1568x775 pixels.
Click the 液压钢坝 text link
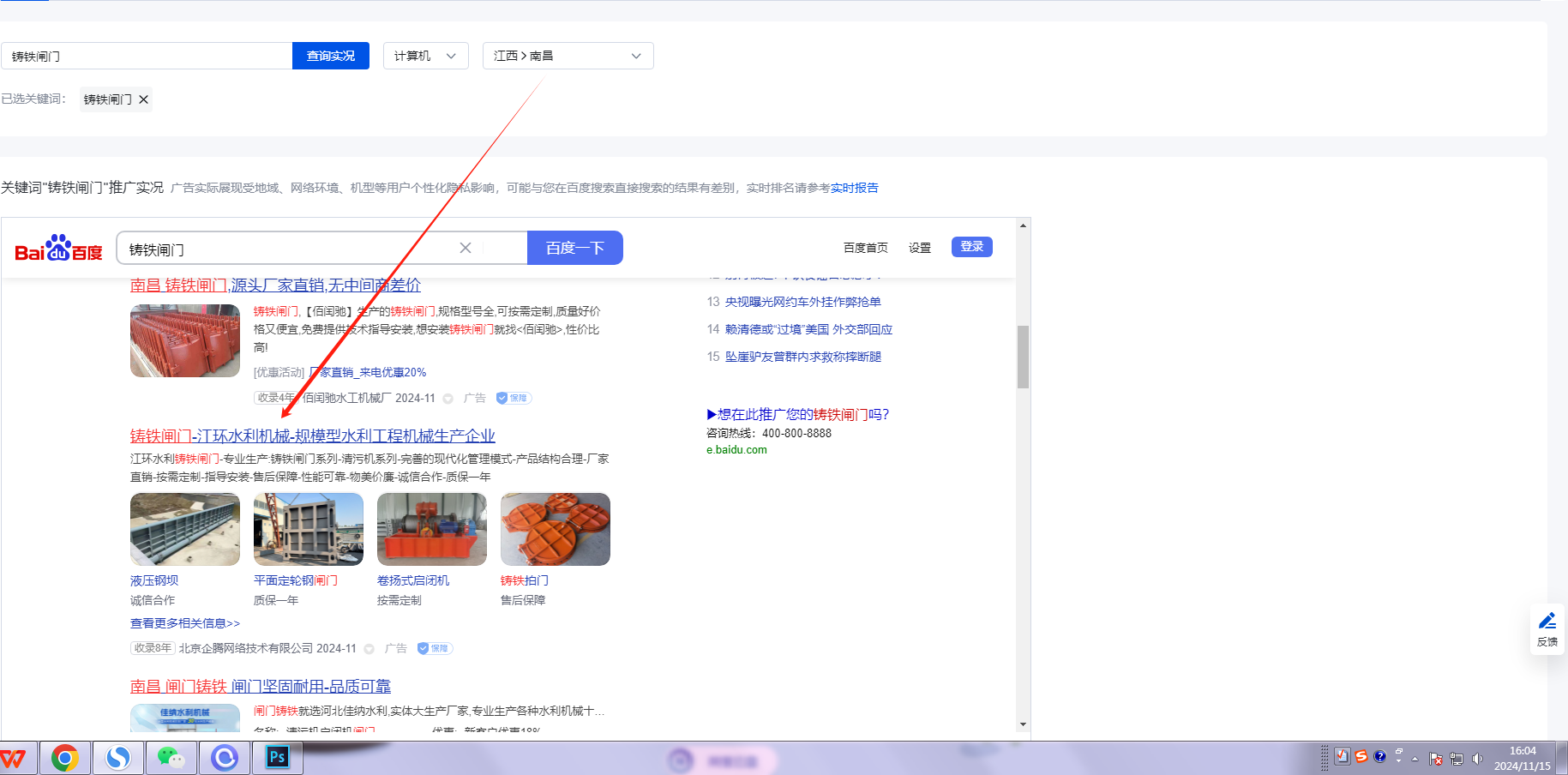[x=154, y=580]
